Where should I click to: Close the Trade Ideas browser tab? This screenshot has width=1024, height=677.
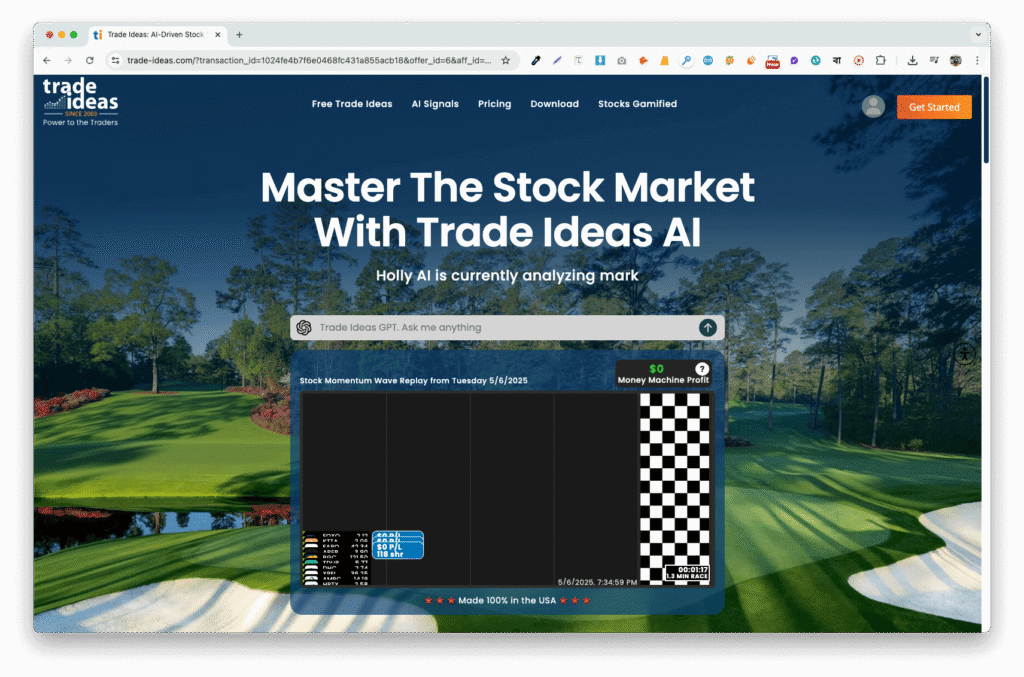[217, 35]
